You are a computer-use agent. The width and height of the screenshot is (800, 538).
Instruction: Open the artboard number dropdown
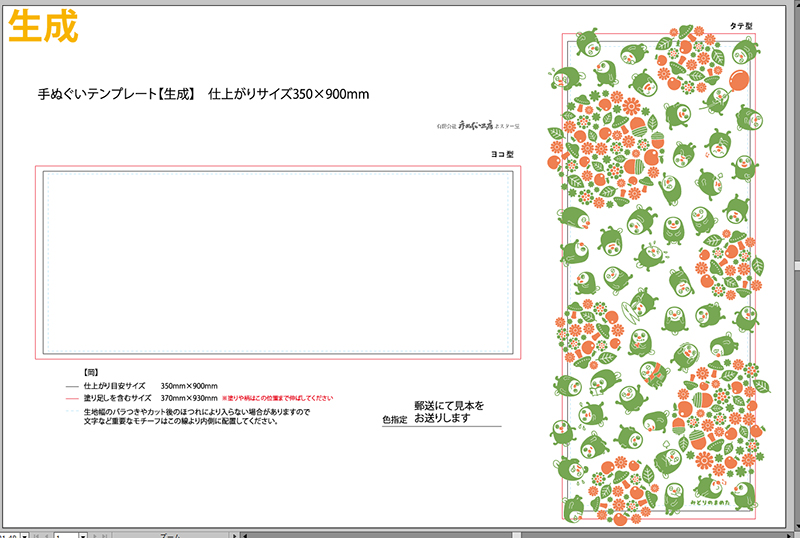[x=84, y=534]
